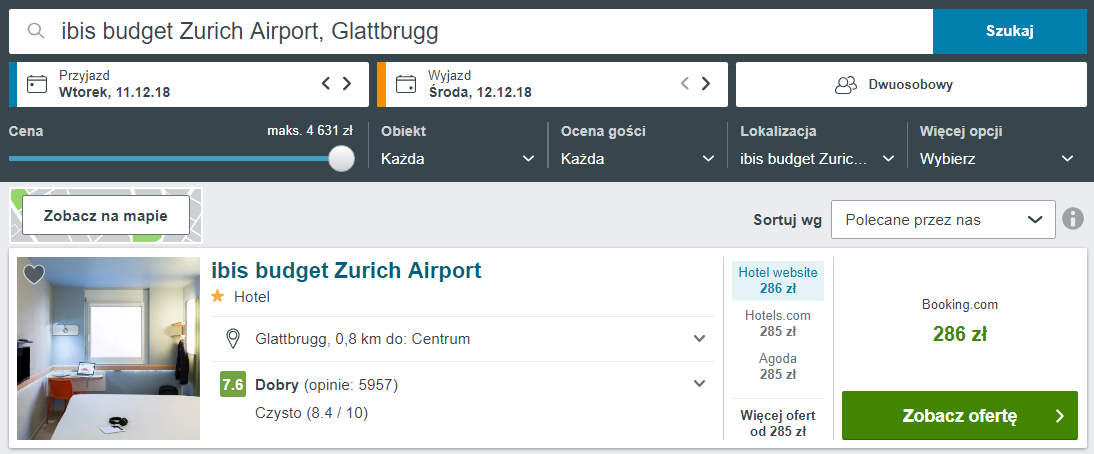Open the Ocena gości filter dropdown

coord(638,159)
